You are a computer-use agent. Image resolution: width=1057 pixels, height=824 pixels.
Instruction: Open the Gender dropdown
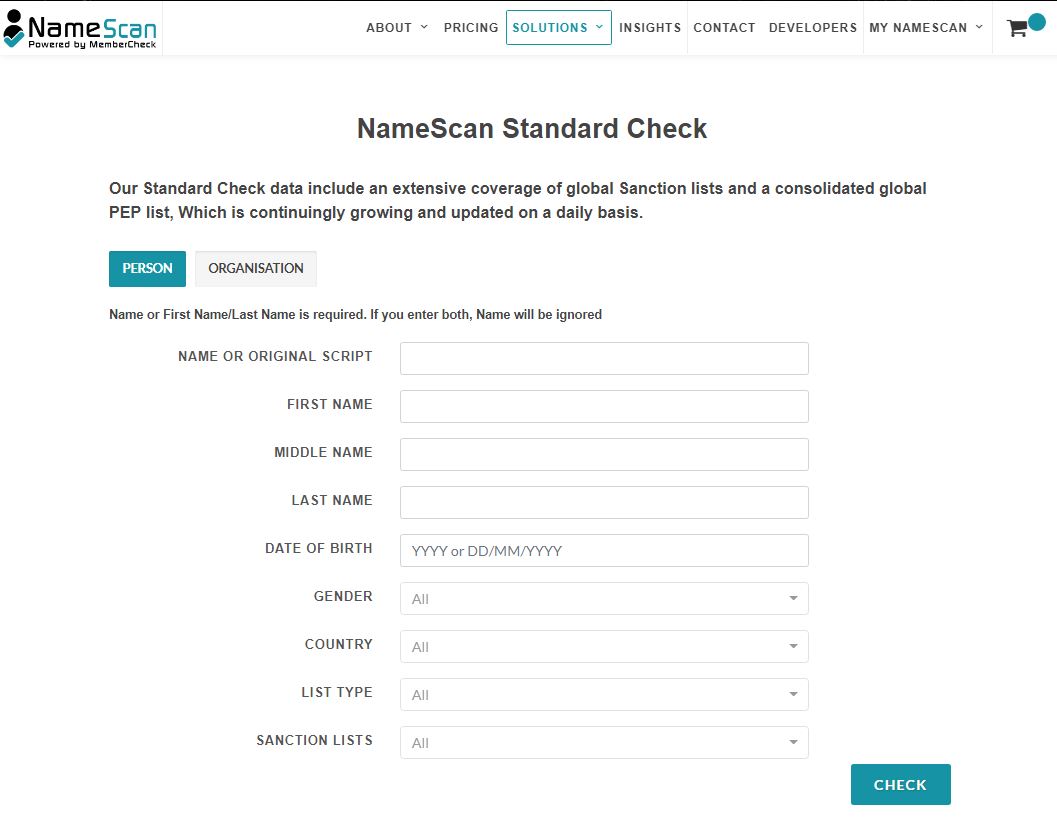click(604, 598)
